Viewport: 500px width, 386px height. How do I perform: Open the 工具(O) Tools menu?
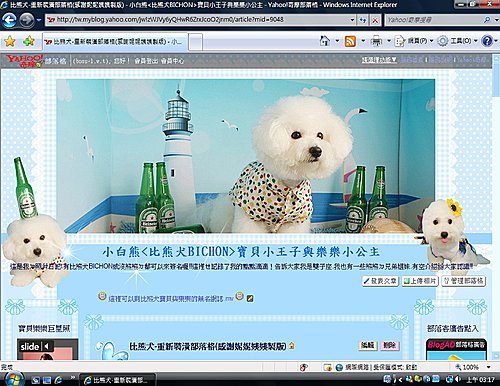457,41
